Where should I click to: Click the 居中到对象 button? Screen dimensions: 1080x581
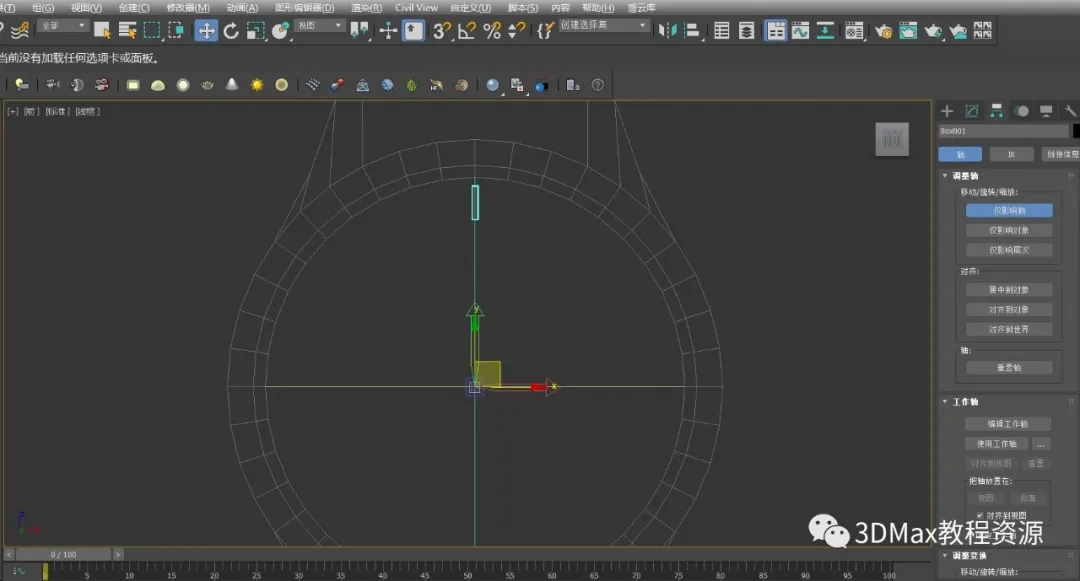point(1009,290)
